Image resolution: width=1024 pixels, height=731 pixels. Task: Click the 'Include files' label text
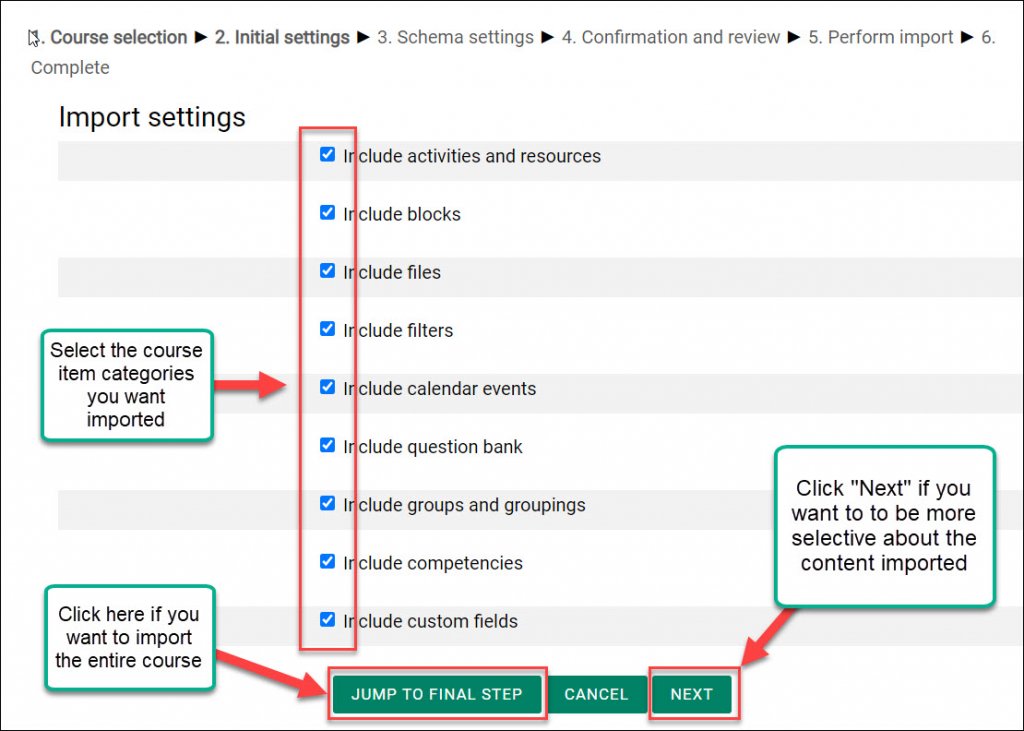[x=392, y=272]
